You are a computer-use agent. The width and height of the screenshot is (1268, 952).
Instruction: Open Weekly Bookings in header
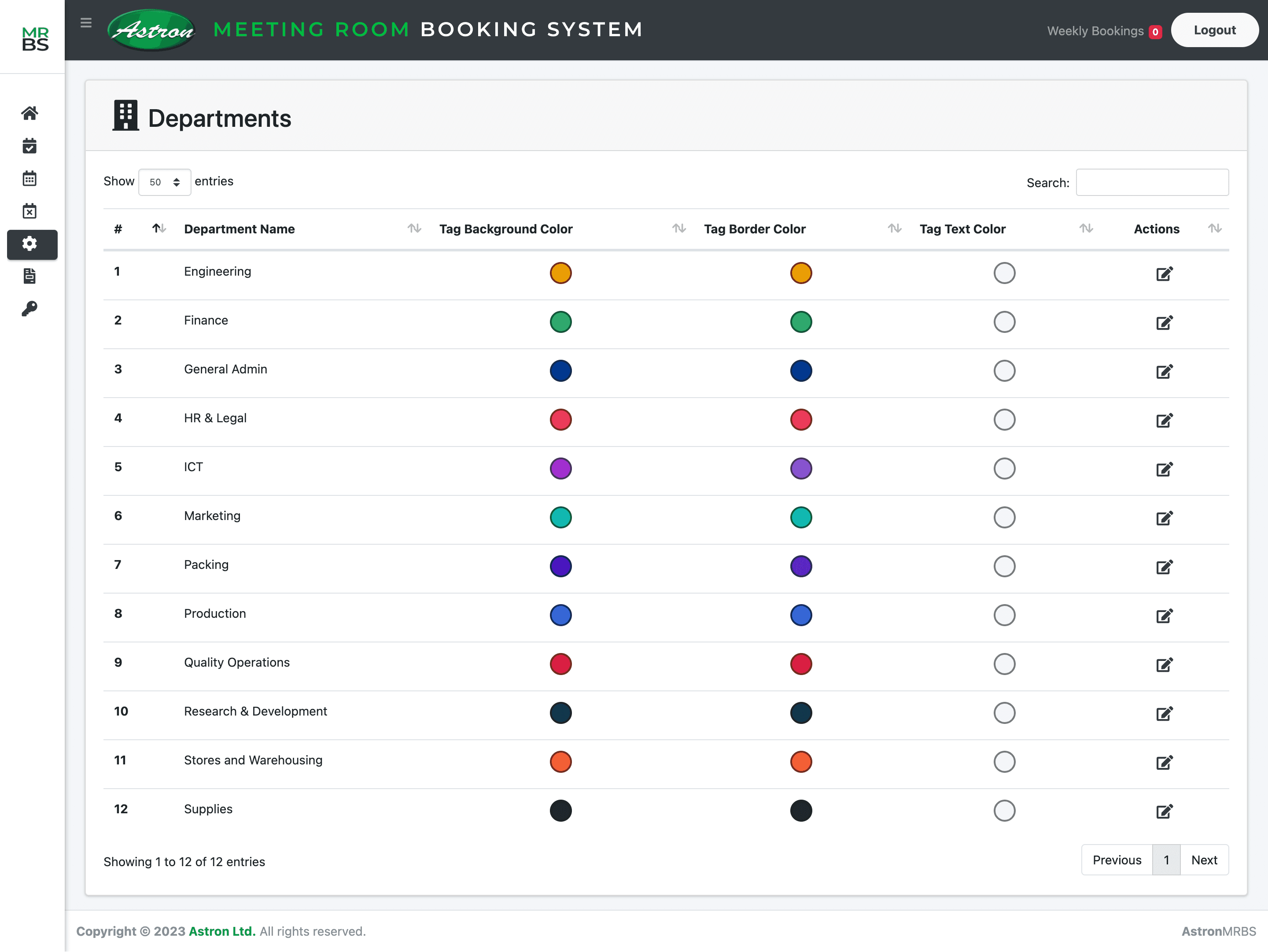1095,31
